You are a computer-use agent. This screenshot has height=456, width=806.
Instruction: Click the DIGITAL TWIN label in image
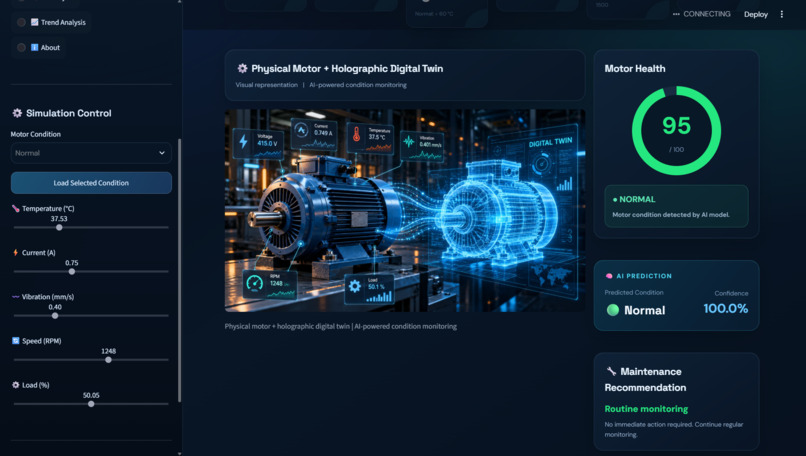click(551, 142)
